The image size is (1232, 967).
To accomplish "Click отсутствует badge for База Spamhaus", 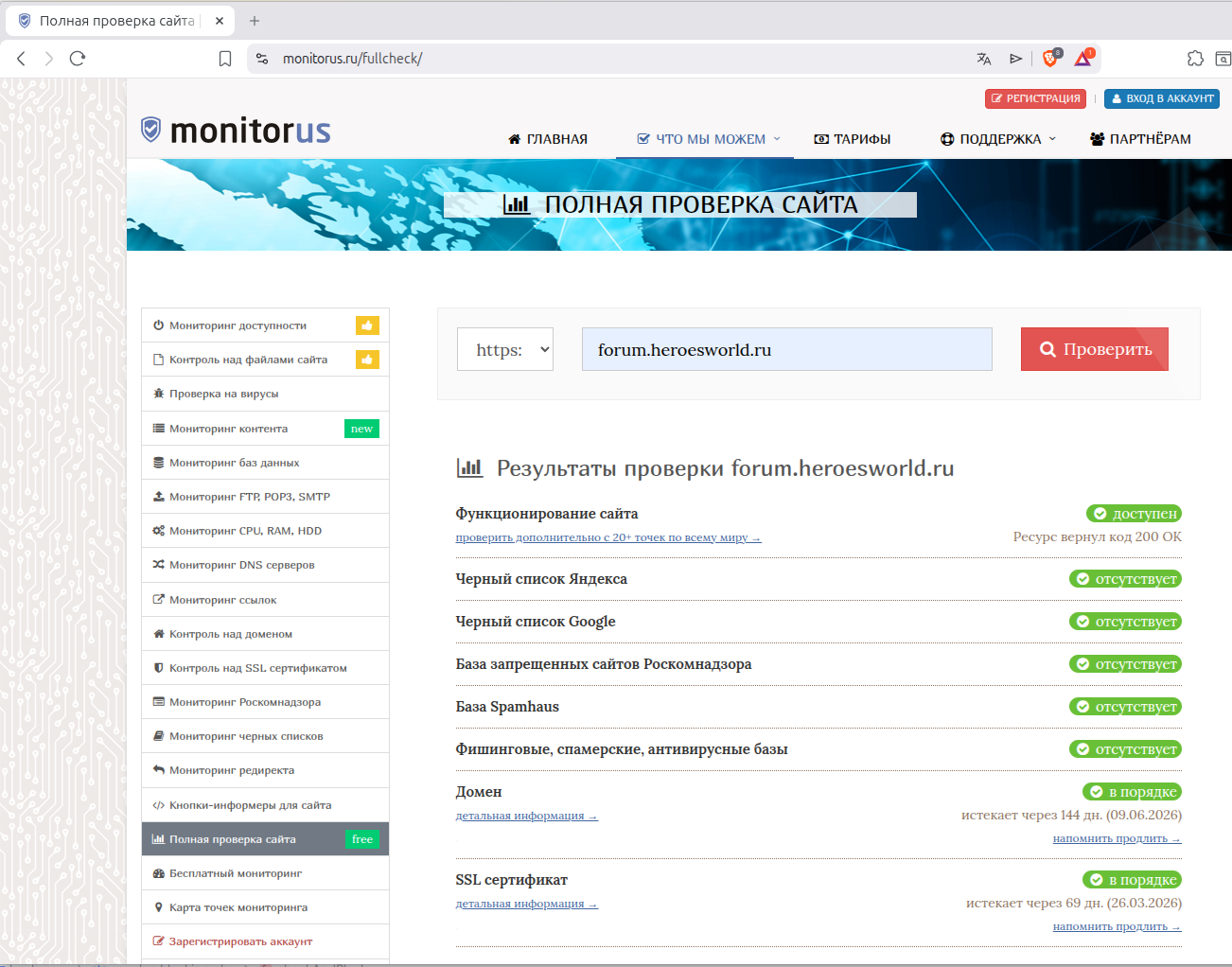I will [1125, 707].
